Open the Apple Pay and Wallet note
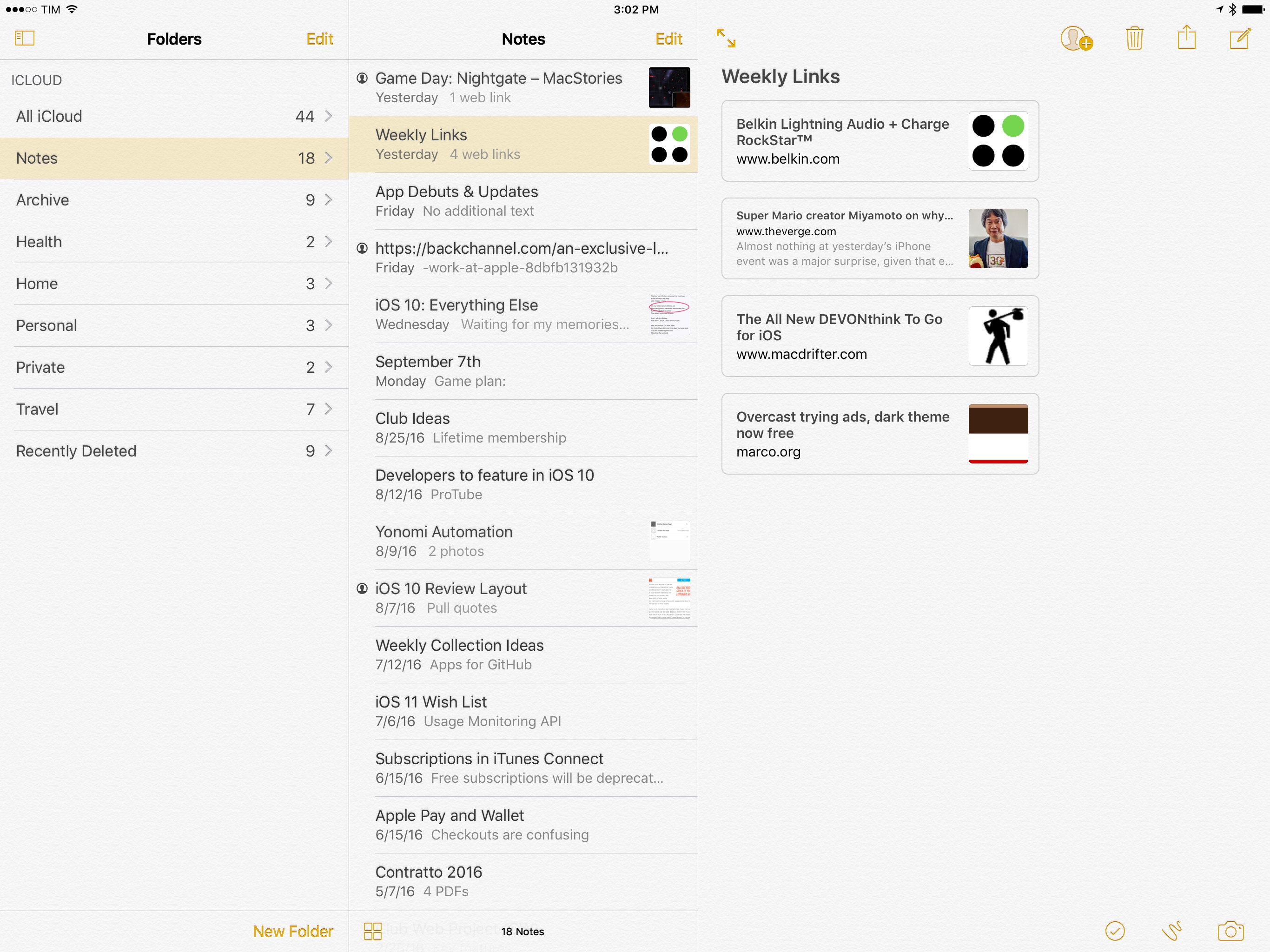This screenshot has width=1270, height=952. pyautogui.click(x=523, y=825)
